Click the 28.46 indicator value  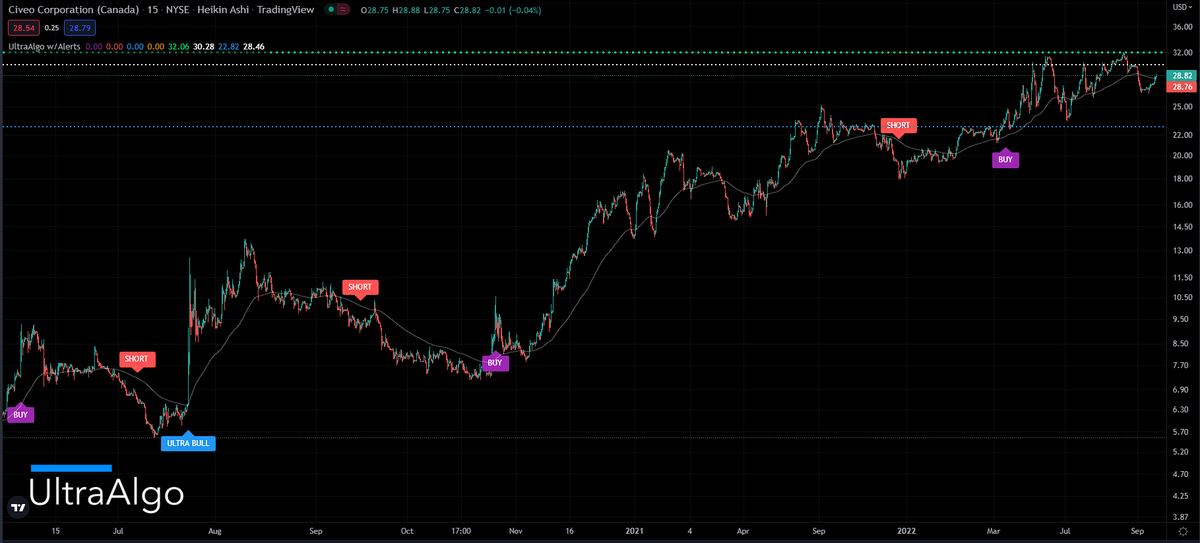pos(256,45)
